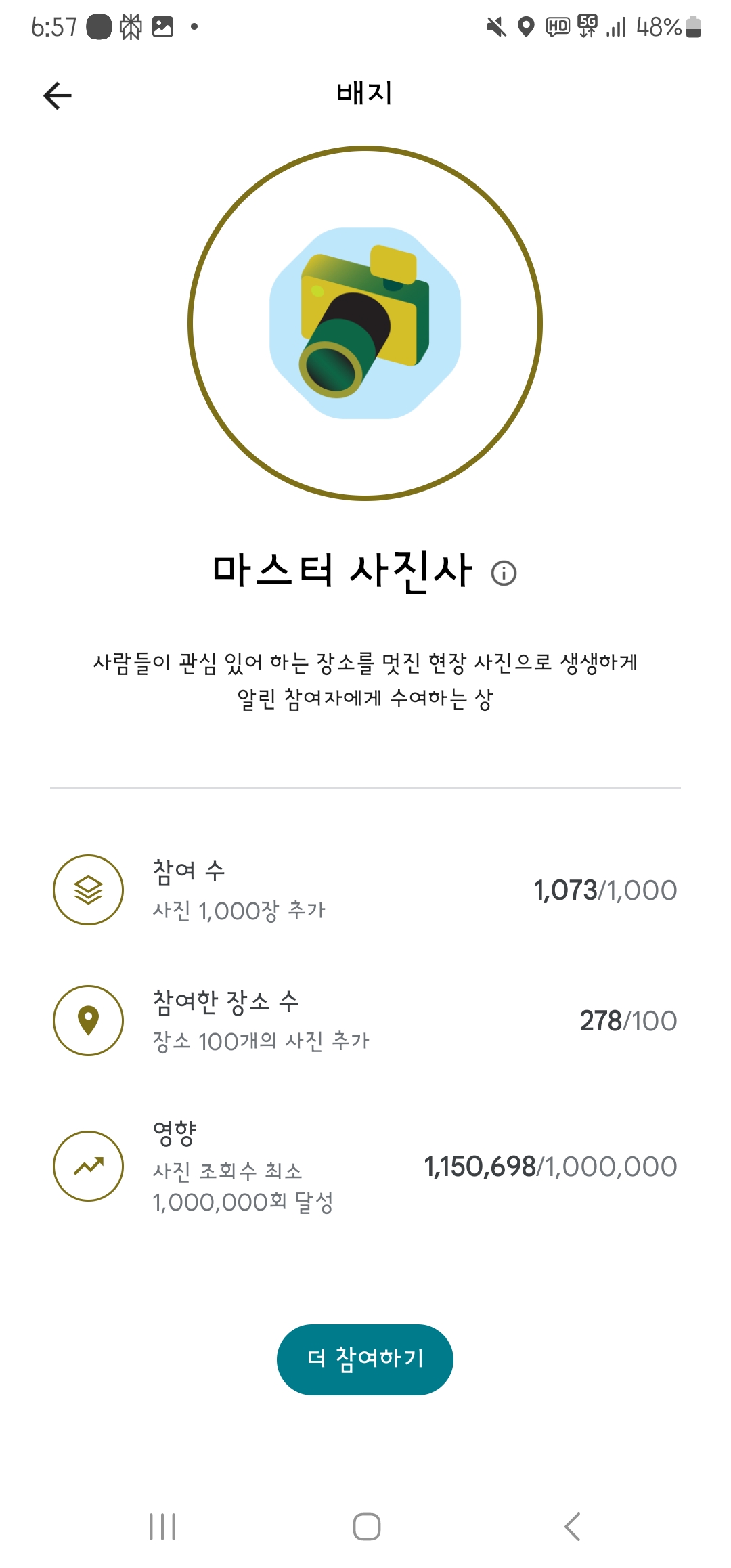Tap the 영향 label

[175, 1133]
